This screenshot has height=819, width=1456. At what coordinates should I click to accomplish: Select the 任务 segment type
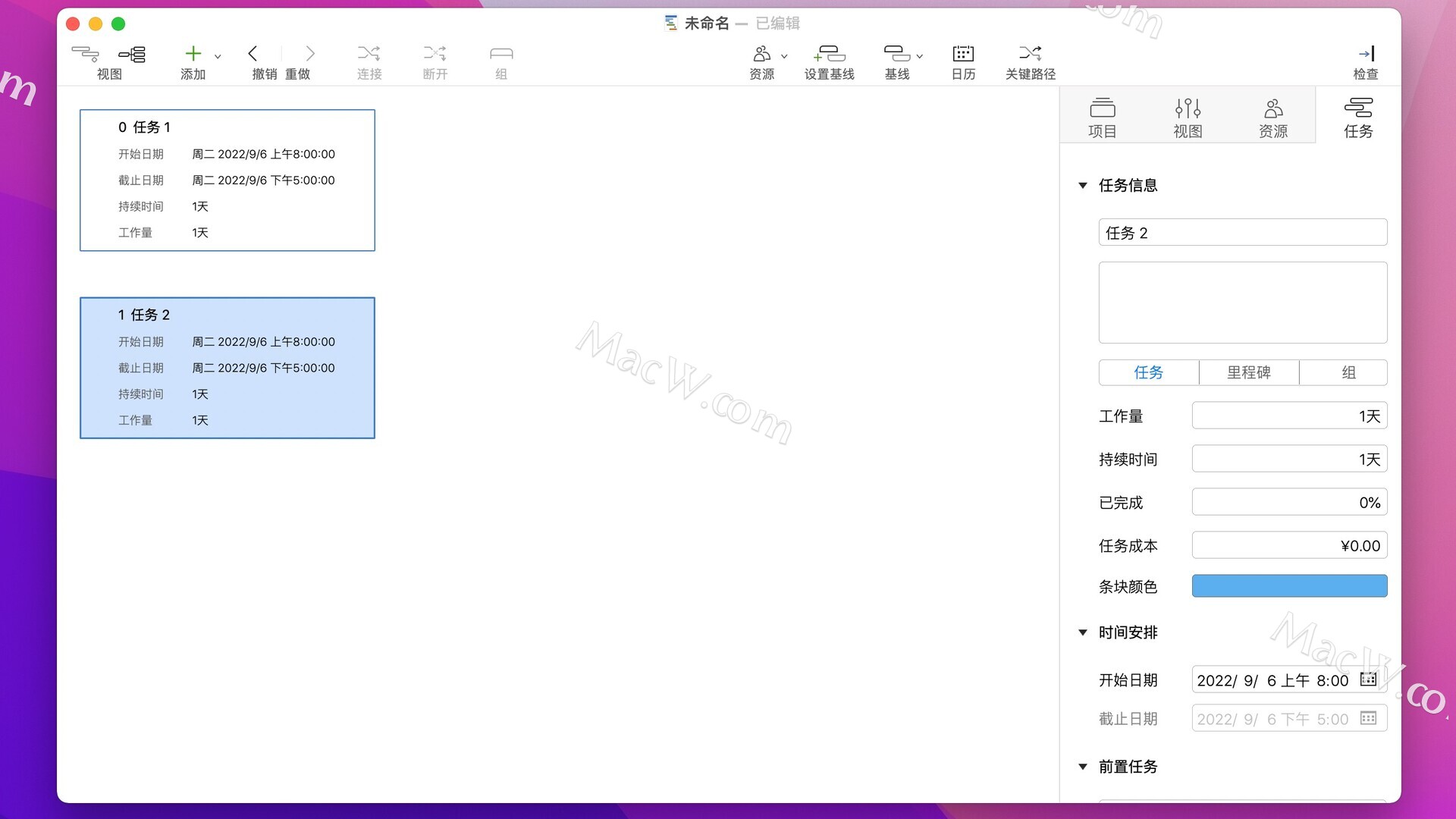click(1148, 372)
